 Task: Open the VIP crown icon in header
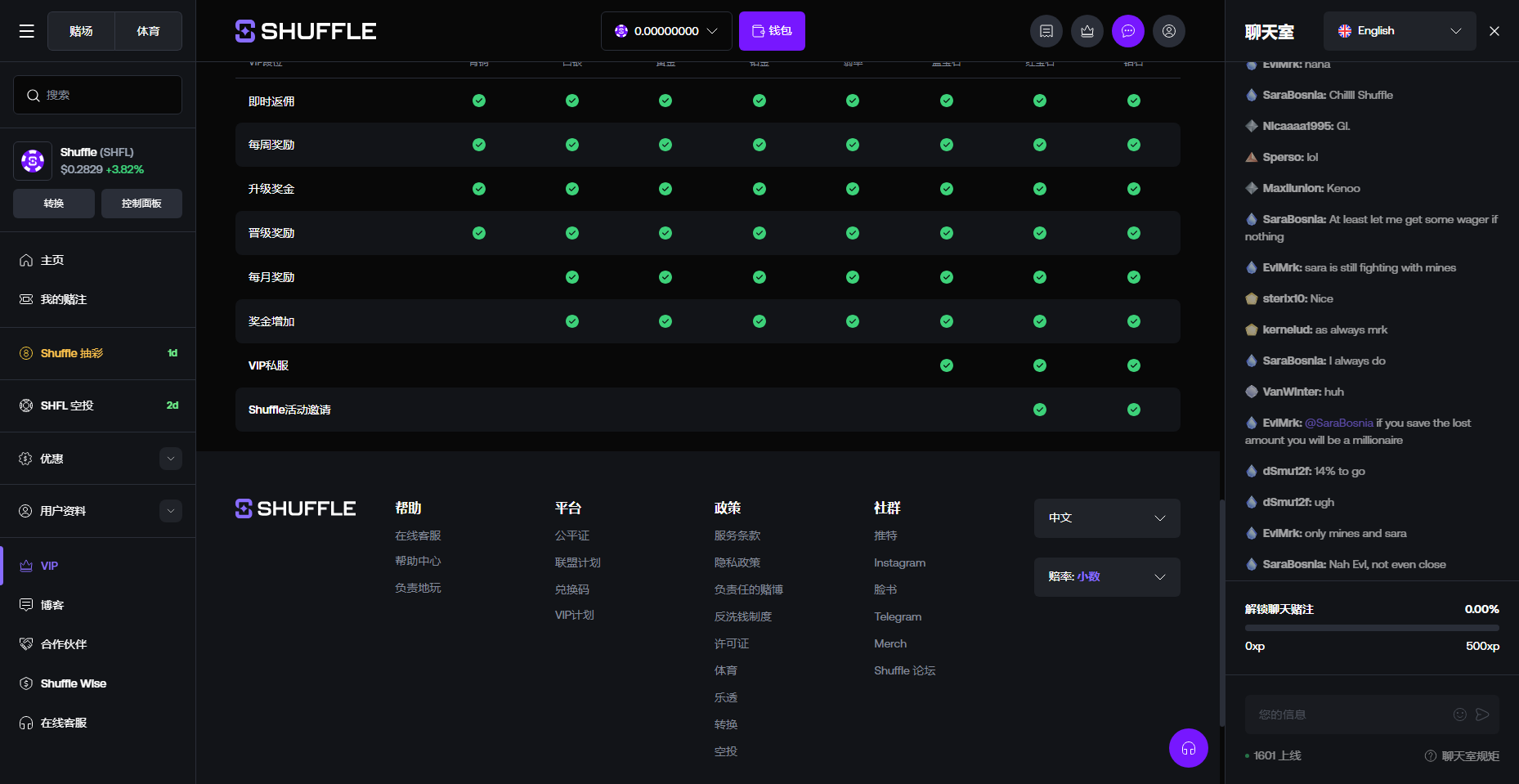click(1087, 31)
